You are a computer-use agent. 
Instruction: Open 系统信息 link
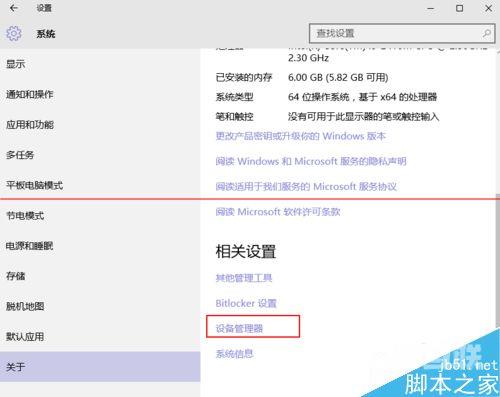click(234, 354)
